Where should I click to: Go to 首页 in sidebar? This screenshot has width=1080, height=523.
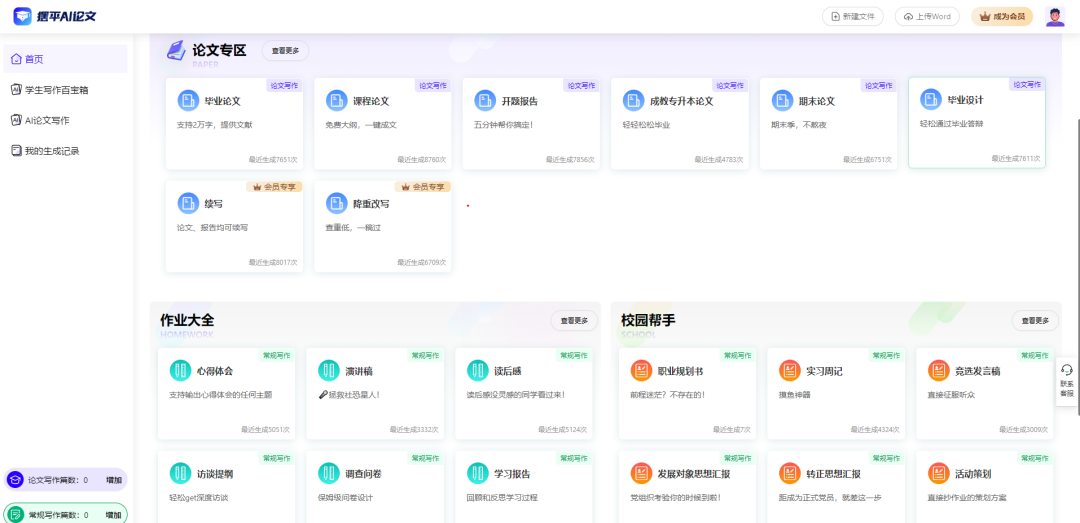point(65,59)
